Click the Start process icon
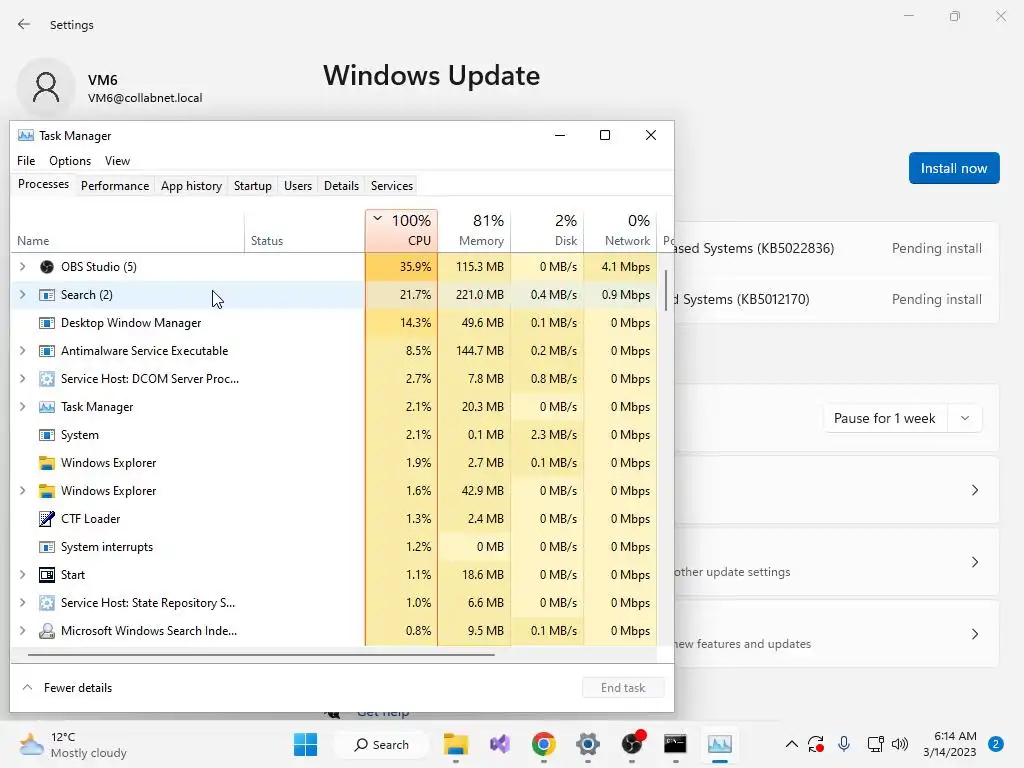Screen dimensions: 1024x768 [x=46, y=575]
